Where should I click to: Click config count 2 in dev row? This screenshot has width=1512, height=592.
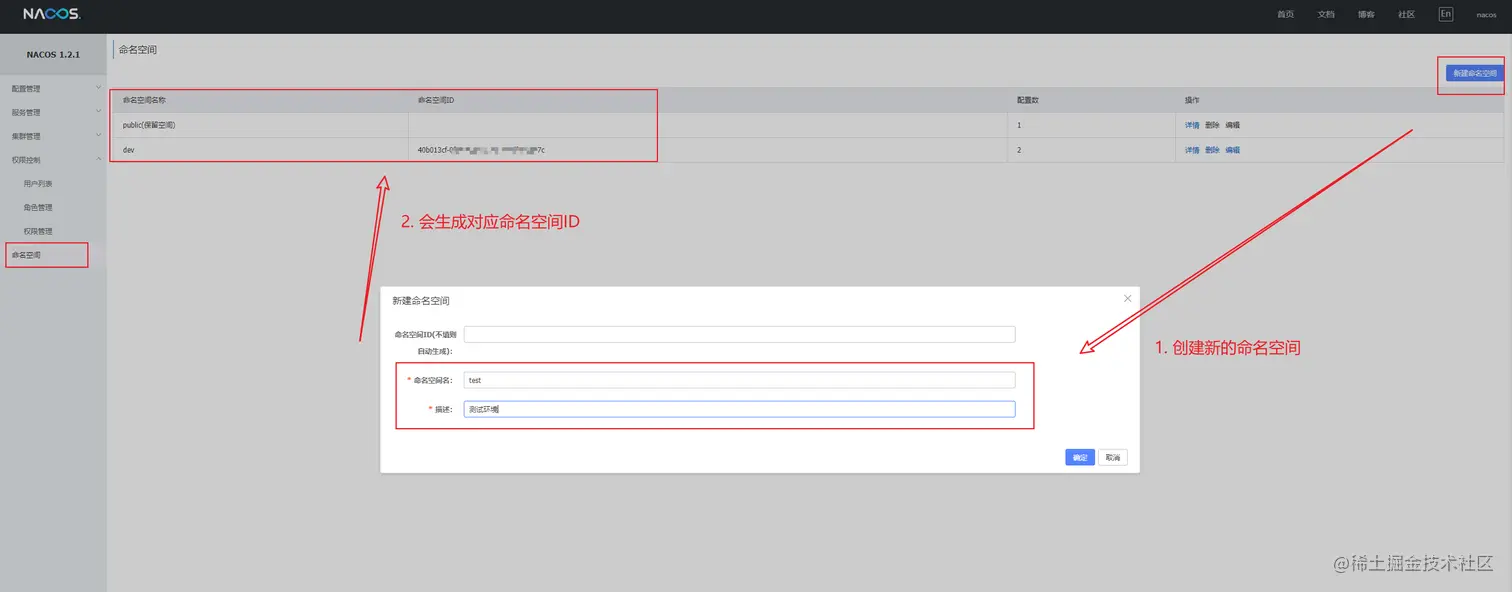tap(1019, 150)
